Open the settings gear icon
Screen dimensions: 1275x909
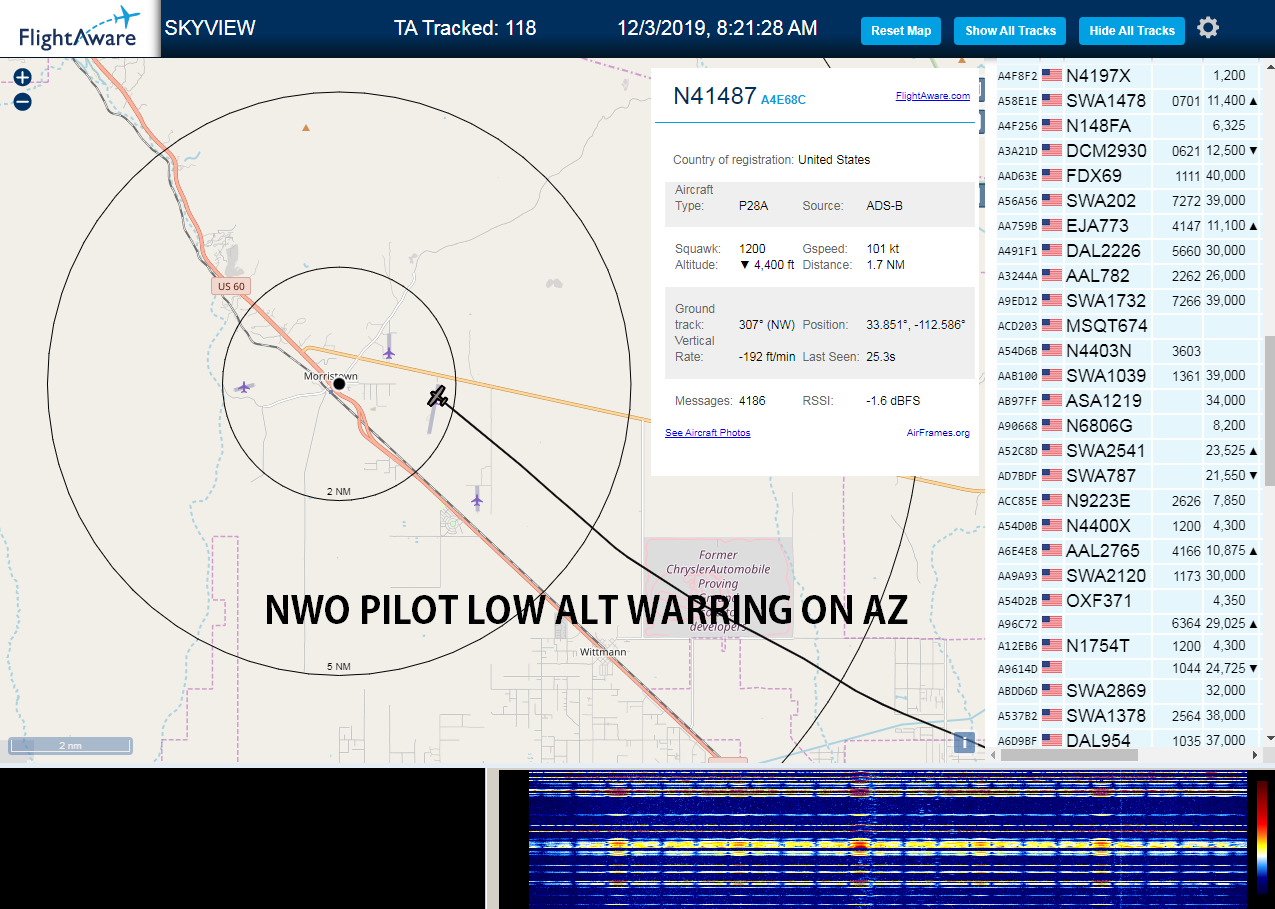pos(1208,28)
